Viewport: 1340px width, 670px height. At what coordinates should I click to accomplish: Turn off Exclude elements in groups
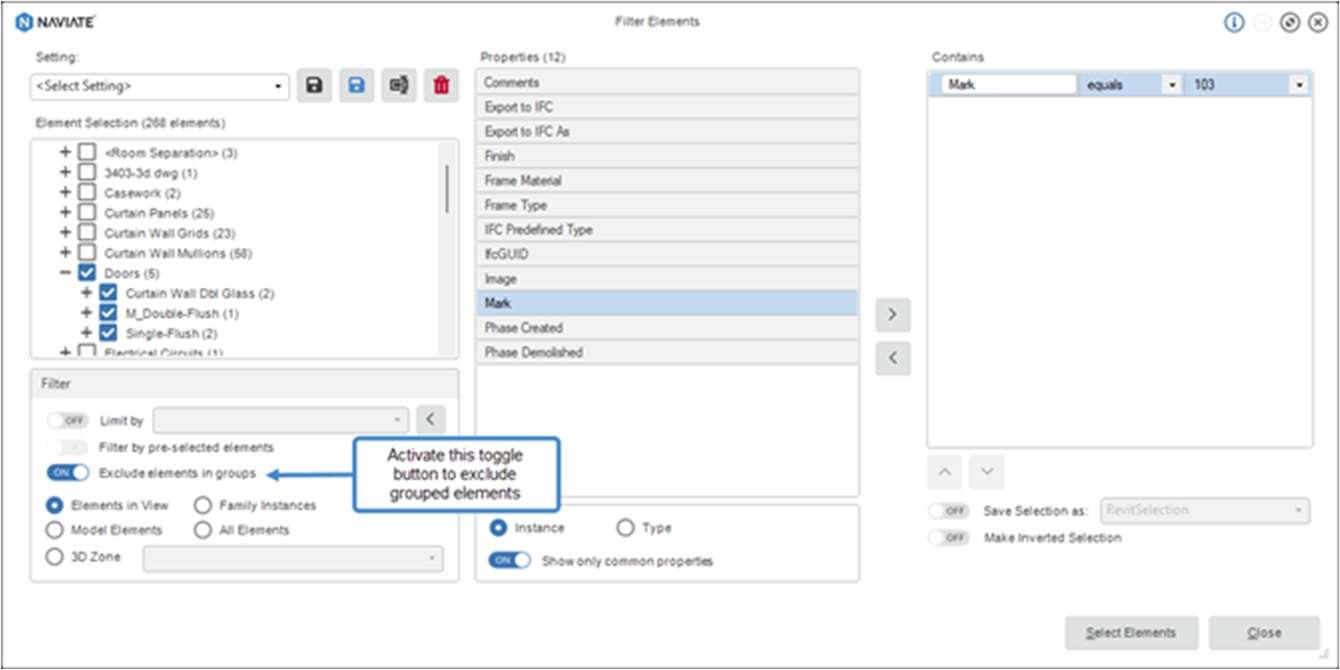click(x=68, y=473)
